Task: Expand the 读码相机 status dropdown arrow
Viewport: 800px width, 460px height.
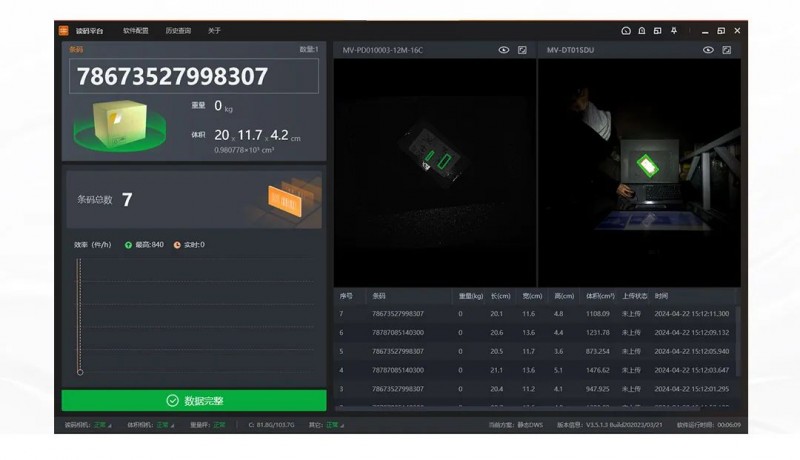Action: [x=110, y=426]
